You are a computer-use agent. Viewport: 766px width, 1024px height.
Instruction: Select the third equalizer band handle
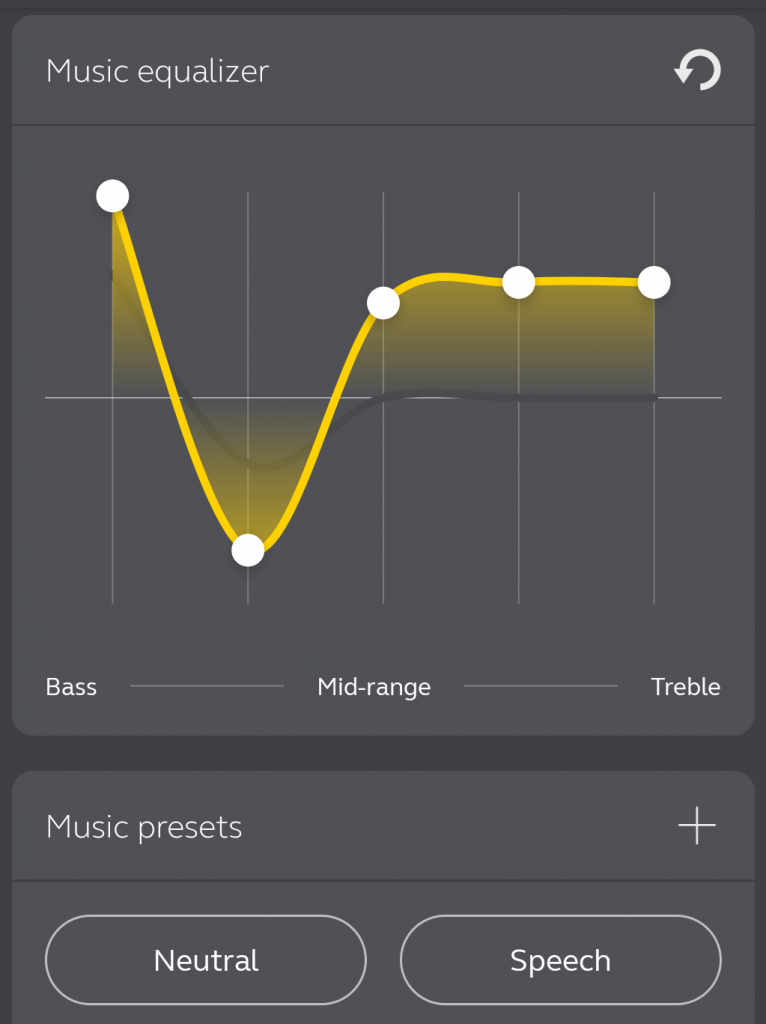click(383, 303)
